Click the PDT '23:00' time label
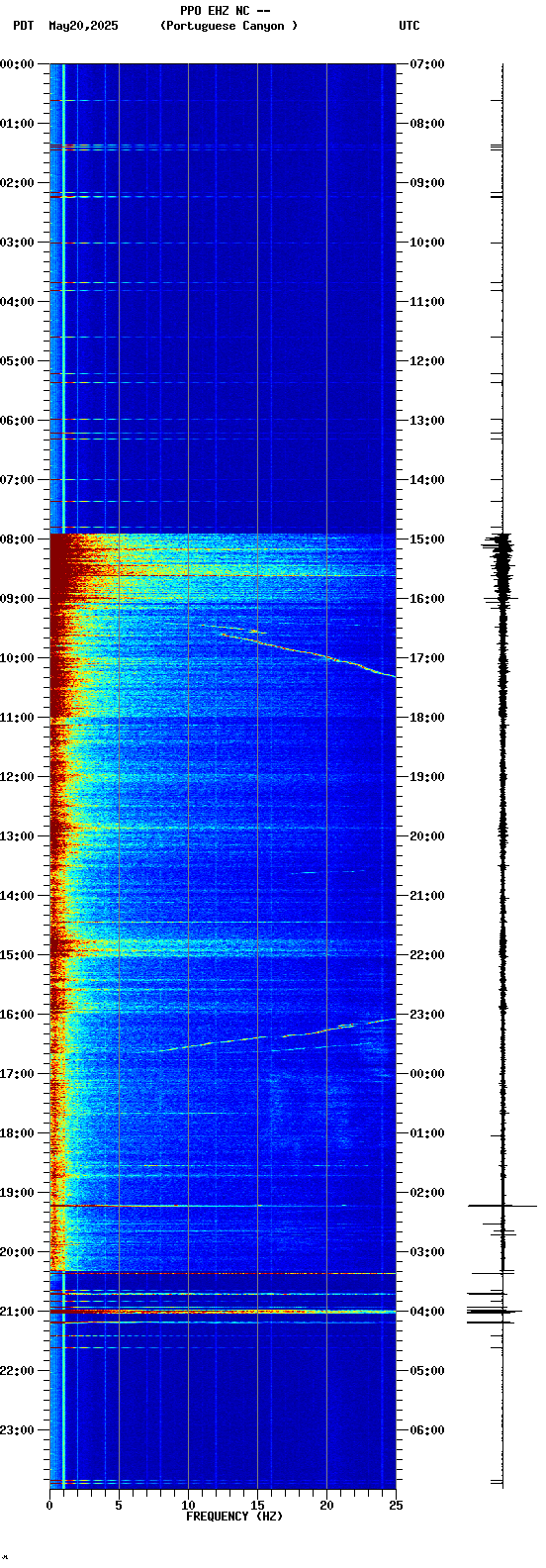Viewport: 546px width, 1568px height. (17, 1430)
